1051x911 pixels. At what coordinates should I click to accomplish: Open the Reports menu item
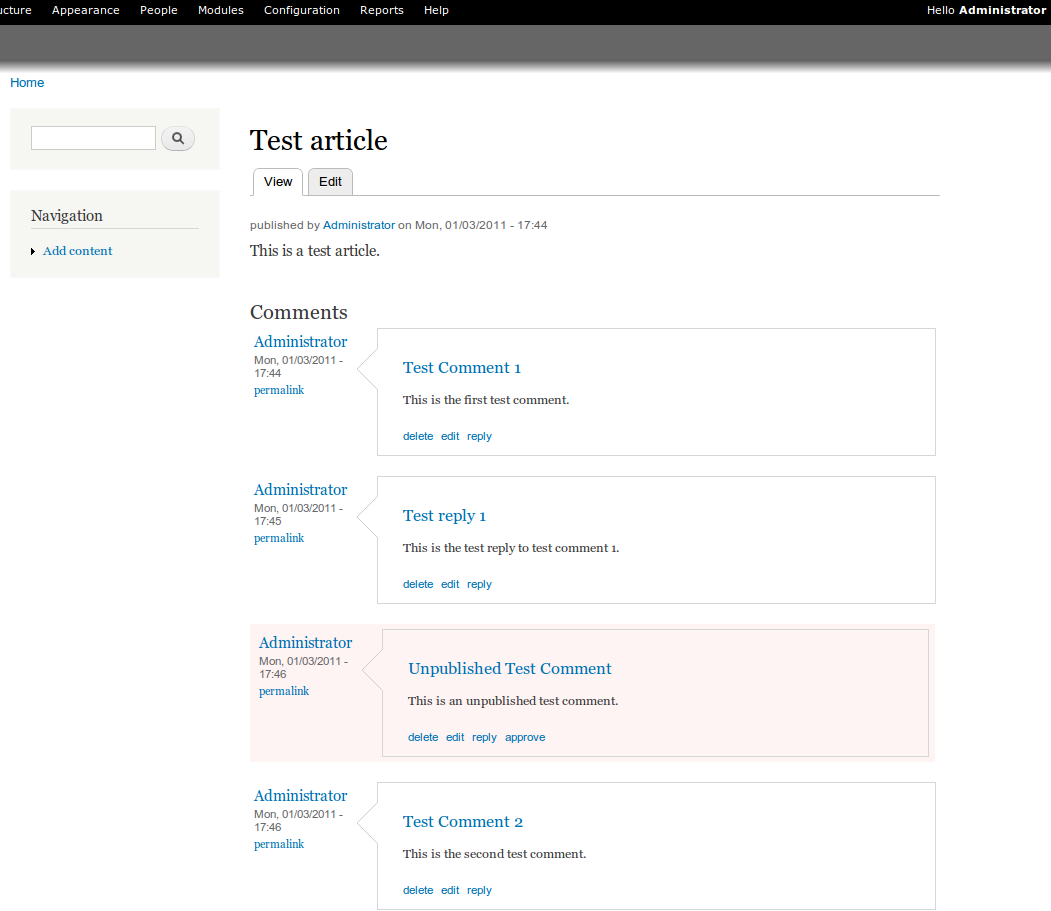[x=381, y=10]
